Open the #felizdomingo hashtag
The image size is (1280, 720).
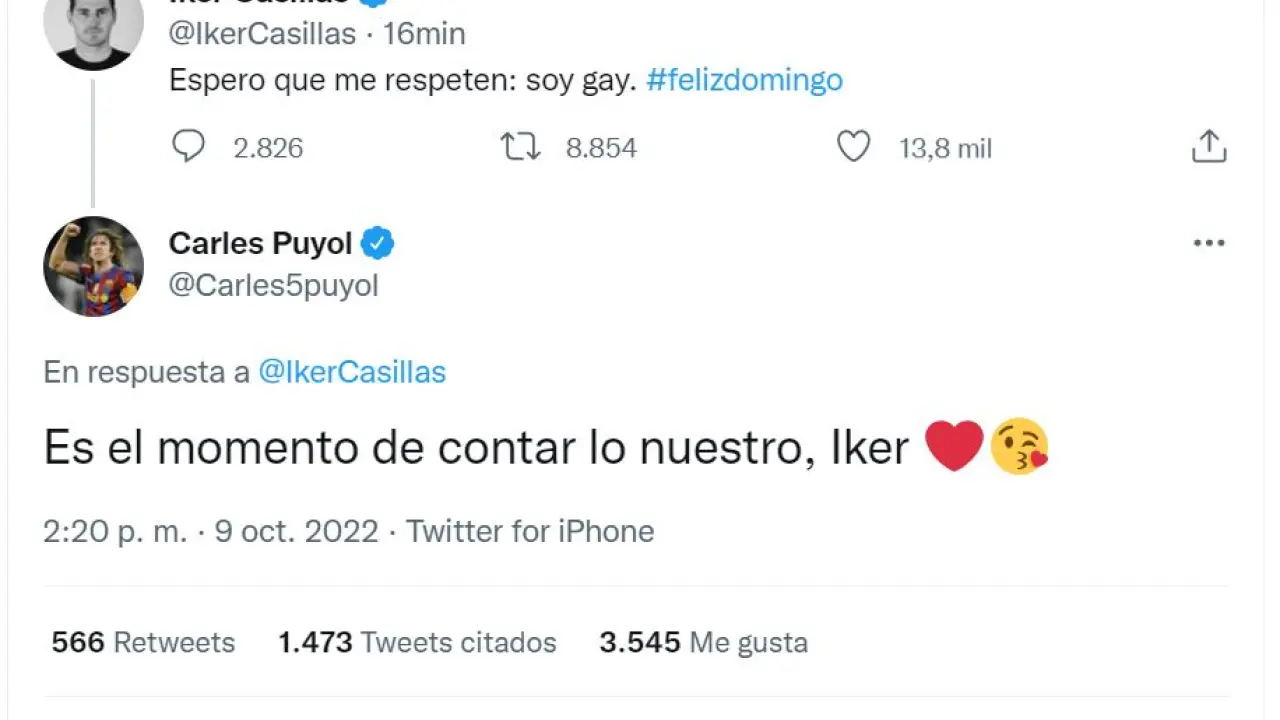pyautogui.click(x=744, y=80)
